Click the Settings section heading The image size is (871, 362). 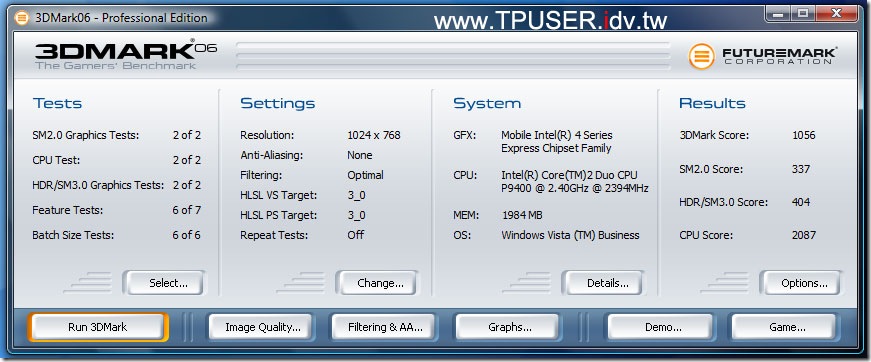277,103
